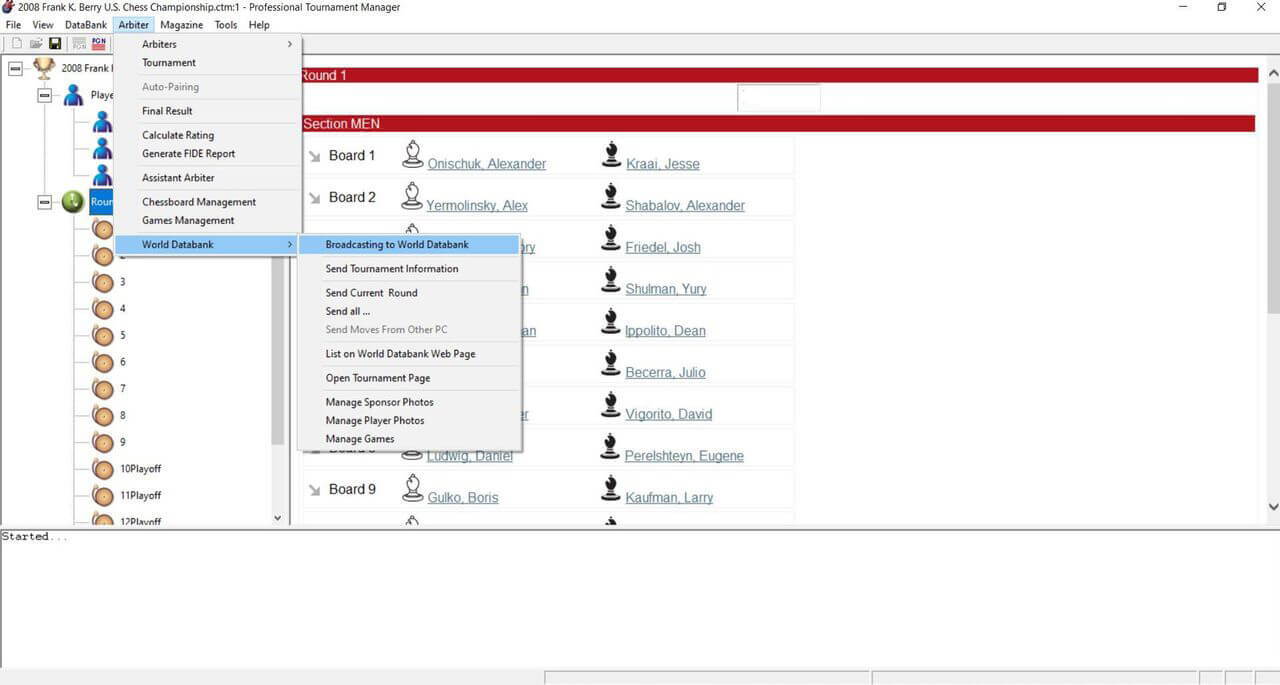Choose Manage Sponsor Photos
The image size is (1280, 685).
point(410,402)
